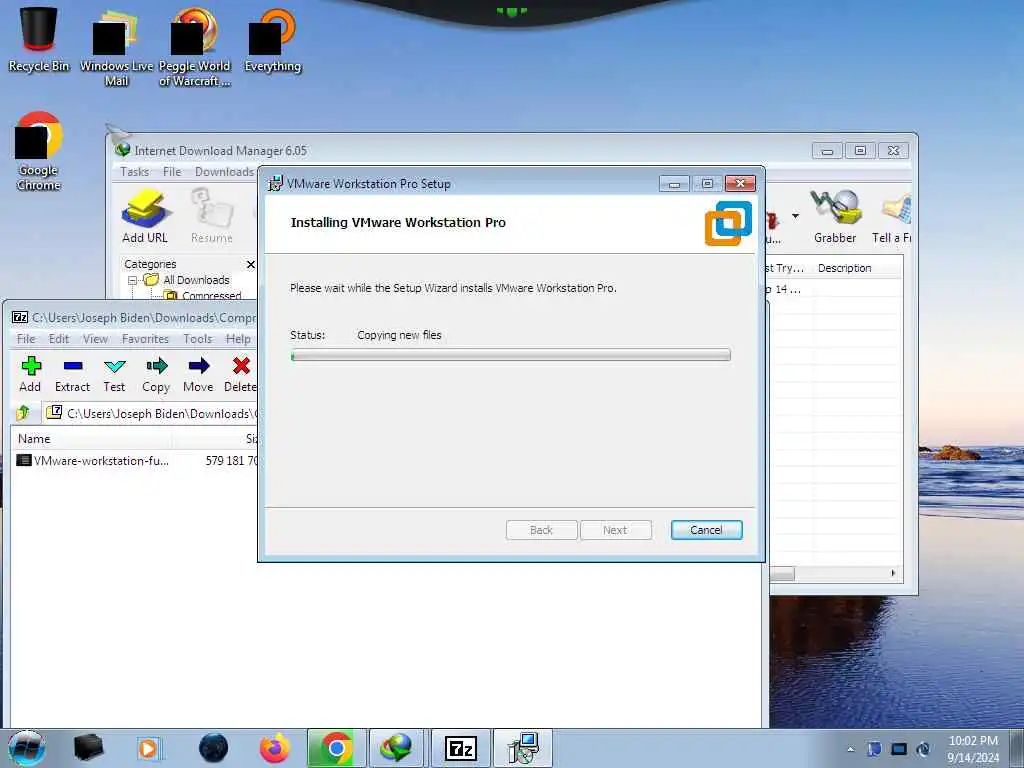Click the Tell a Friend icon in IDM
Screen dimensions: 1024x768
[891, 216]
